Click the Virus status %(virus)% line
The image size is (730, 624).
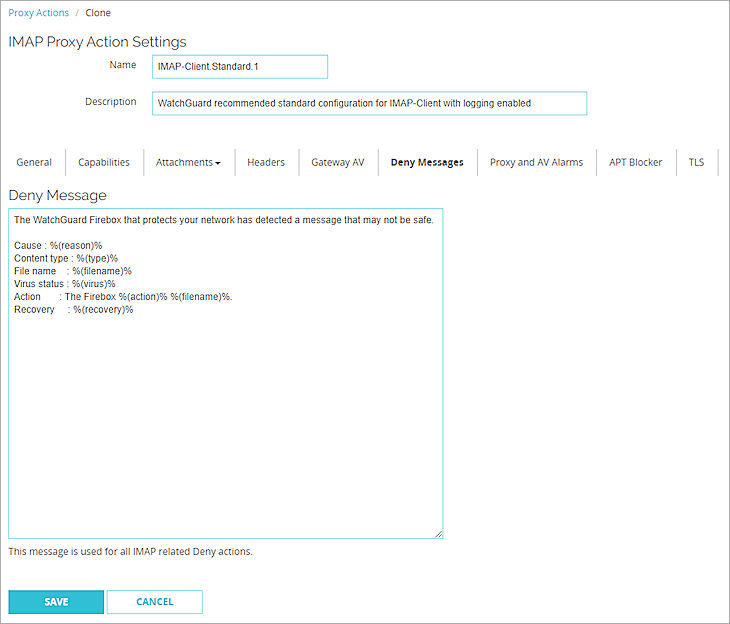point(65,284)
